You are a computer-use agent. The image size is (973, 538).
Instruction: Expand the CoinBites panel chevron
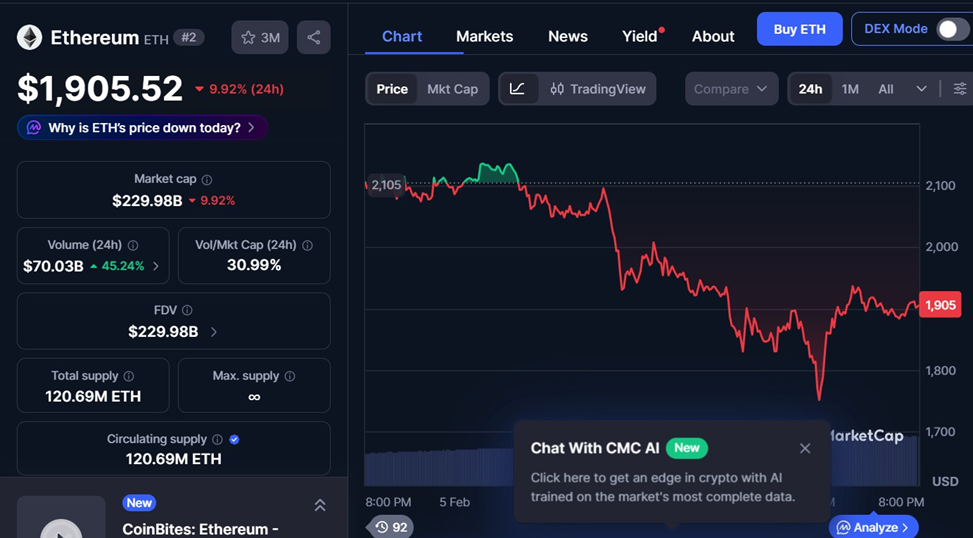(x=320, y=505)
